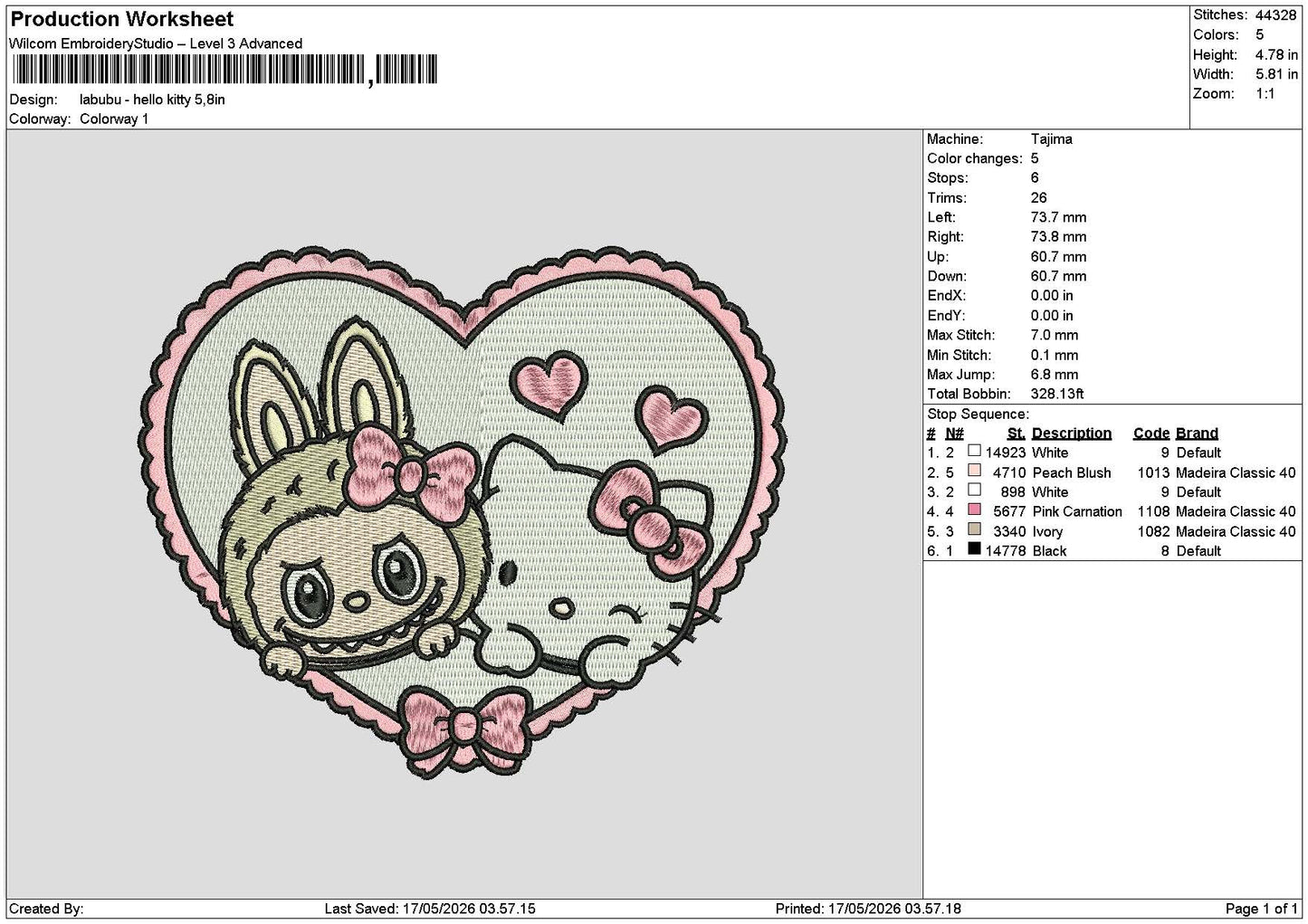Click the Left value 73.7 mm
1308x924 pixels.
pos(1058,218)
